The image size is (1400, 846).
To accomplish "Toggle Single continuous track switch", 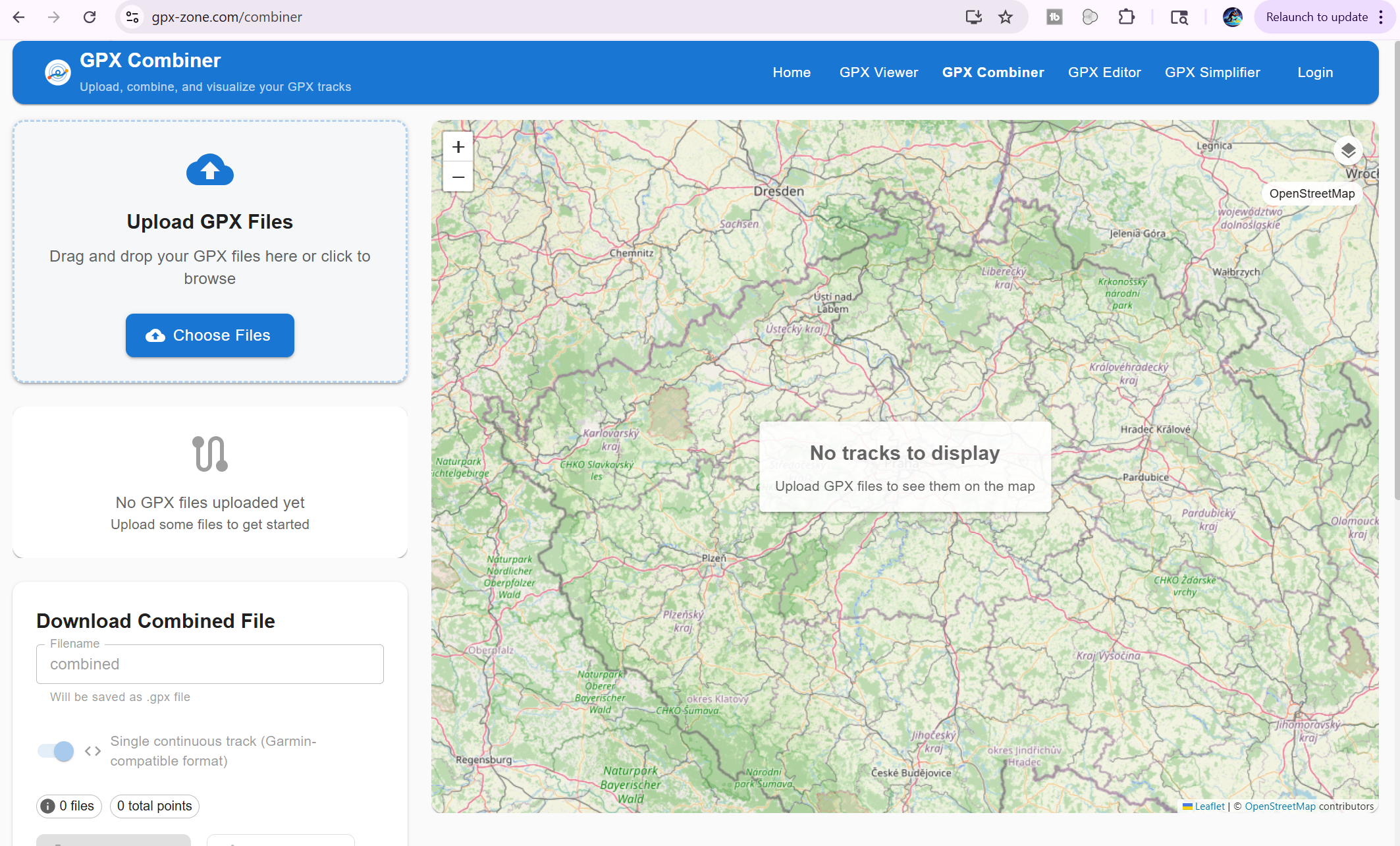I will [x=56, y=751].
